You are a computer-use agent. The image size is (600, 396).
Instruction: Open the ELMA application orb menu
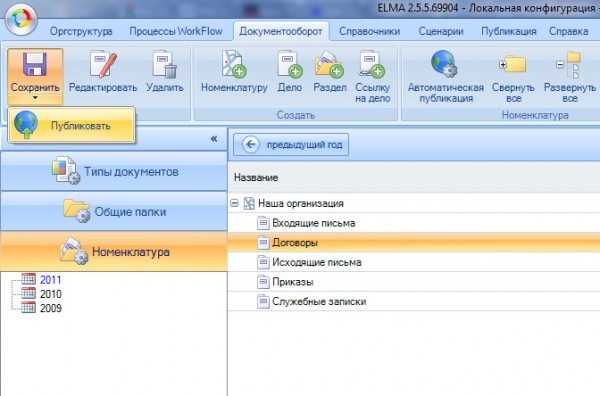tap(21, 19)
